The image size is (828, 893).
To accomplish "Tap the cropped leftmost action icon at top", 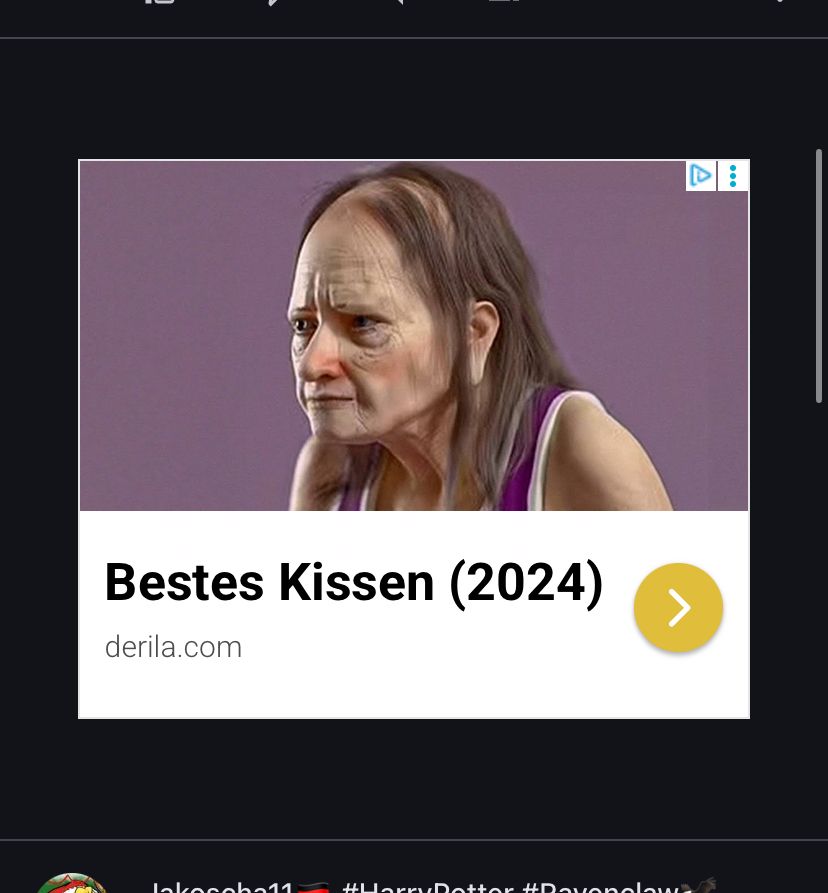I will pos(159,2).
